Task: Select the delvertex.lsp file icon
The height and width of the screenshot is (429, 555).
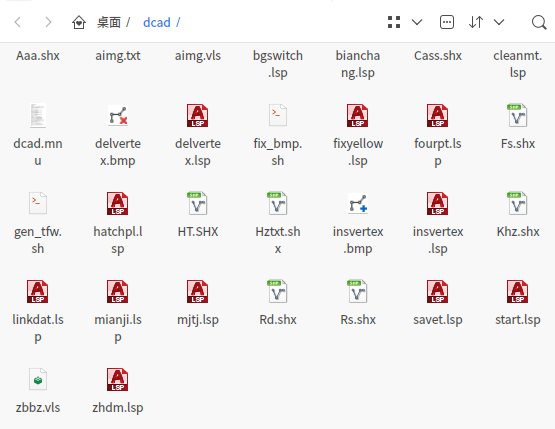Action: 198,115
